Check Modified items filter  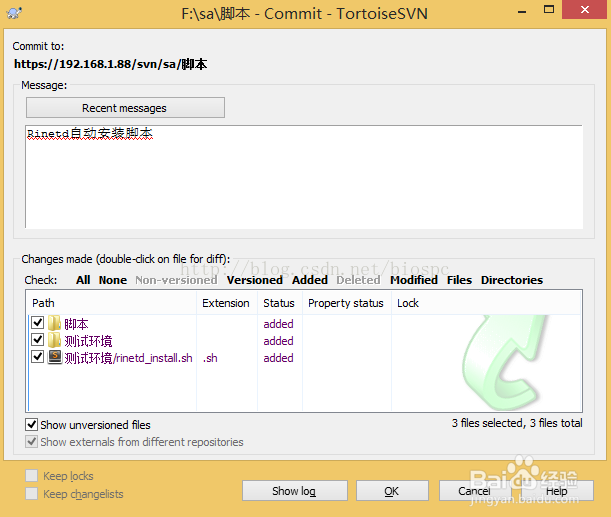[x=414, y=280]
